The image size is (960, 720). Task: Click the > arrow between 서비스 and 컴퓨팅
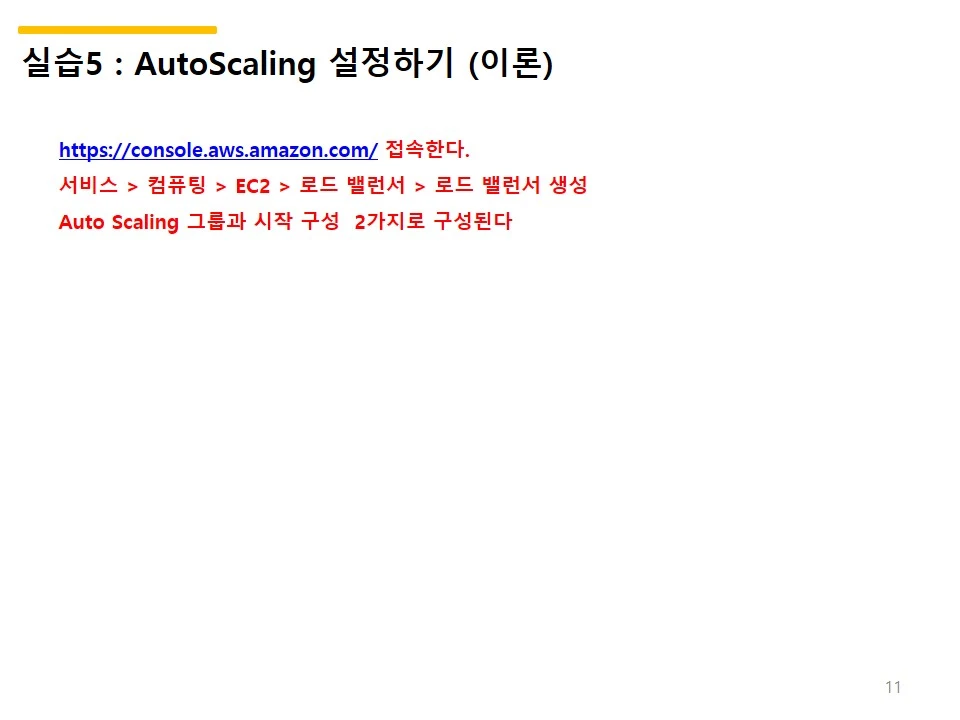(132, 187)
